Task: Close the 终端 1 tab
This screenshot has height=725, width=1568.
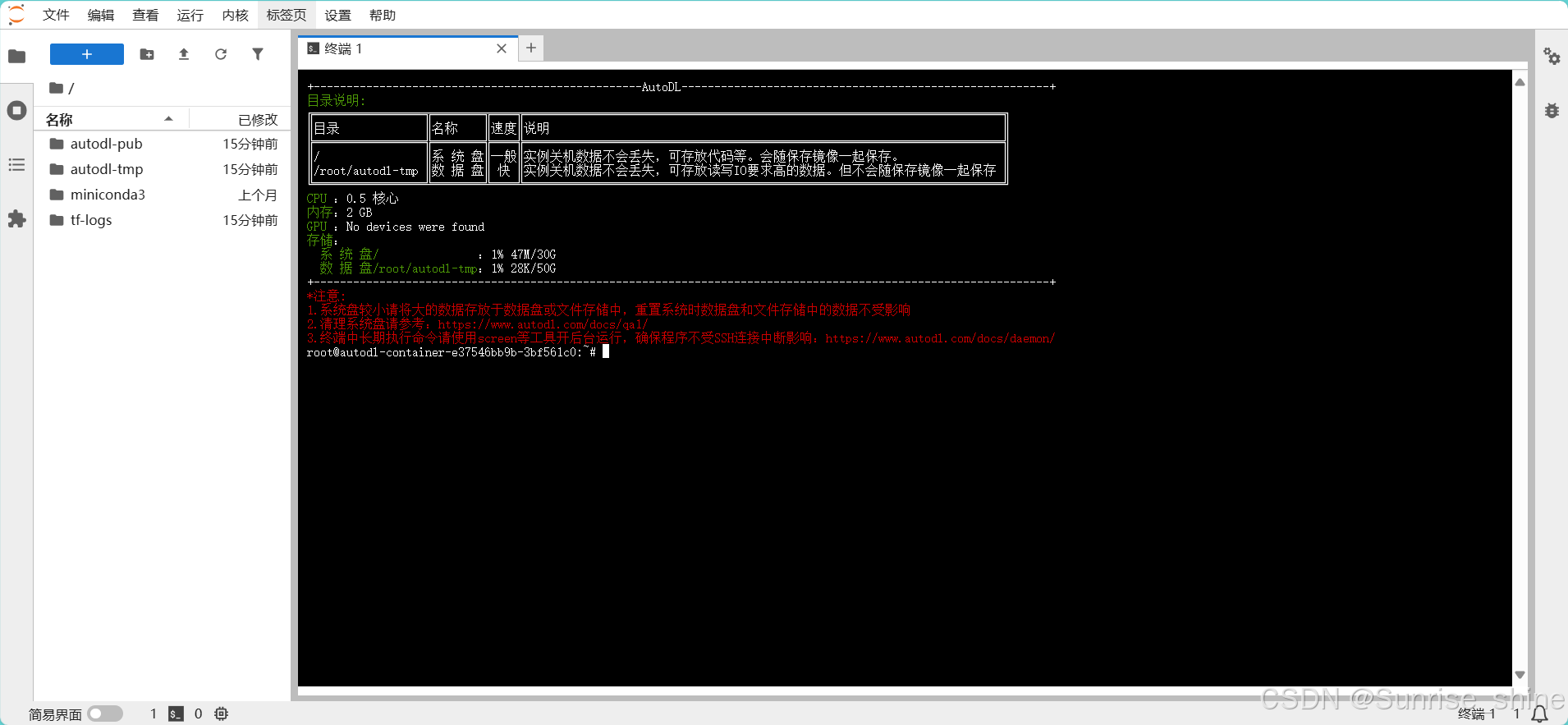Action: (x=502, y=48)
